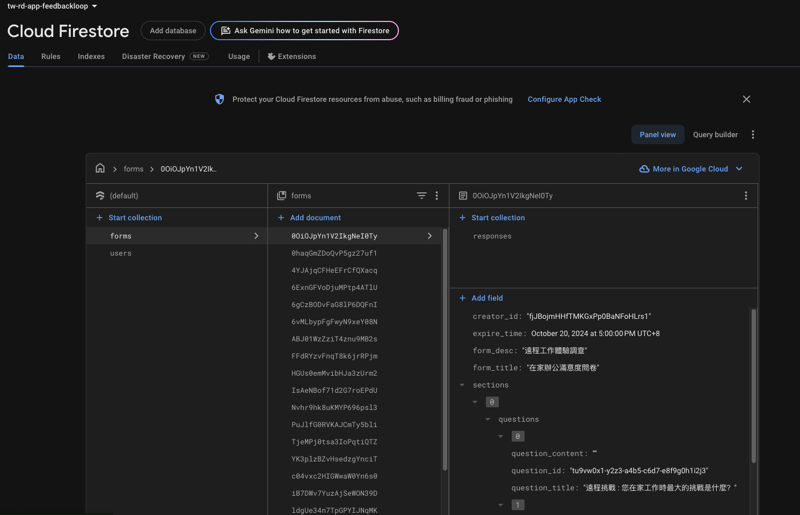Screen dimensions: 800x515
Task: Open project selector tw-rd-app-feedbackloop
Action: tap(52, 6)
